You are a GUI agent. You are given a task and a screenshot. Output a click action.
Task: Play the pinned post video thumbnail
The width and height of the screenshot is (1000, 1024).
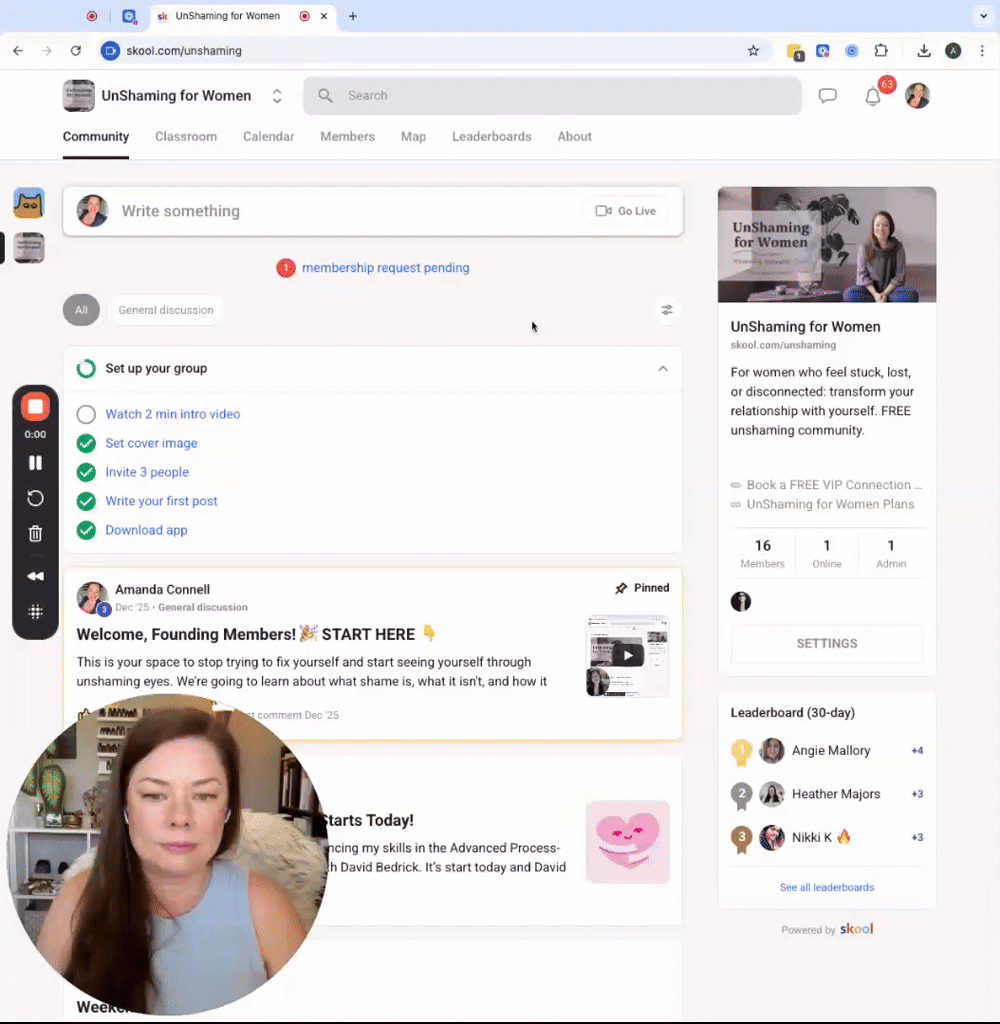[628, 656]
